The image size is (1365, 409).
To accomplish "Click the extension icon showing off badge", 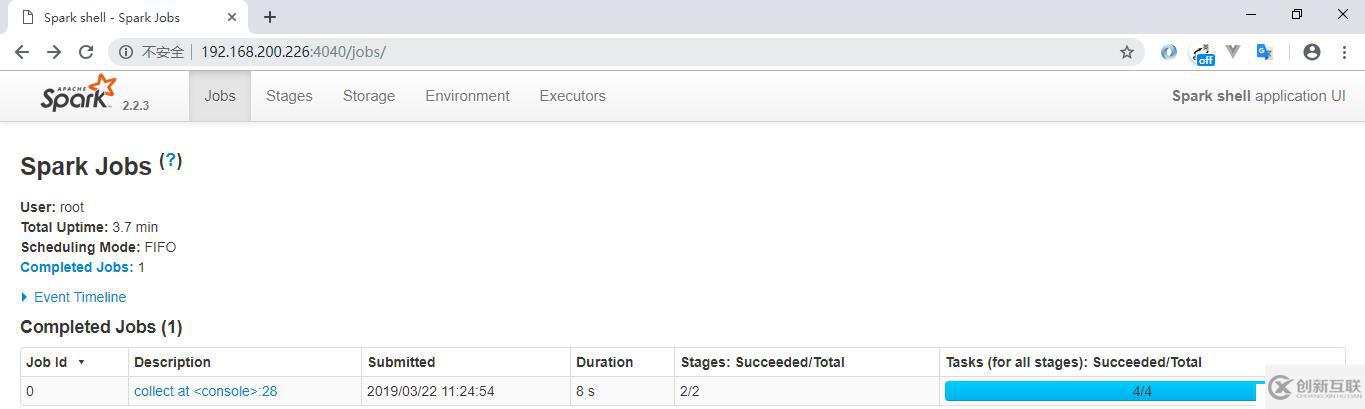I will 1202,53.
